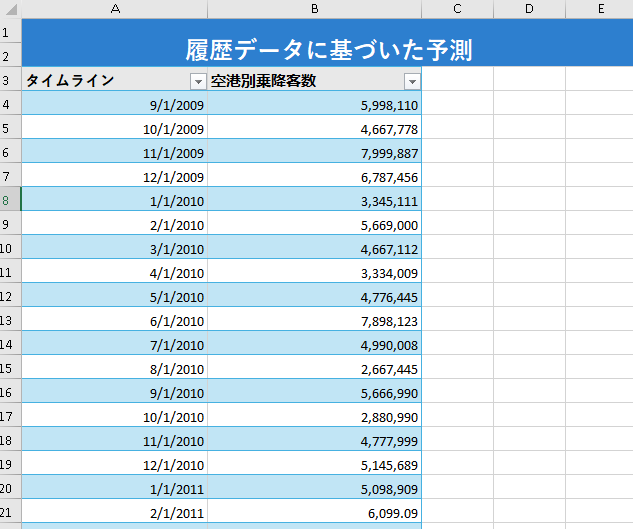Screen dimensions: 633x529
Task: Open the タイムライン column filter dropdown
Action: (198, 82)
